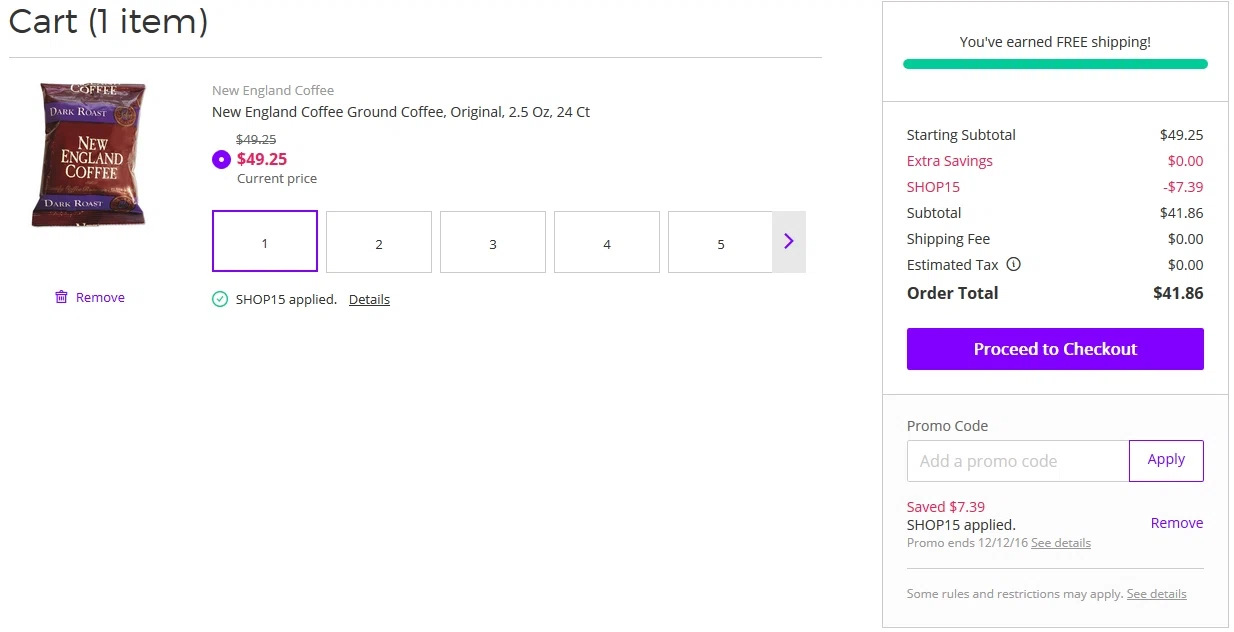
Task: Set quantity to 5
Action: coord(721,241)
